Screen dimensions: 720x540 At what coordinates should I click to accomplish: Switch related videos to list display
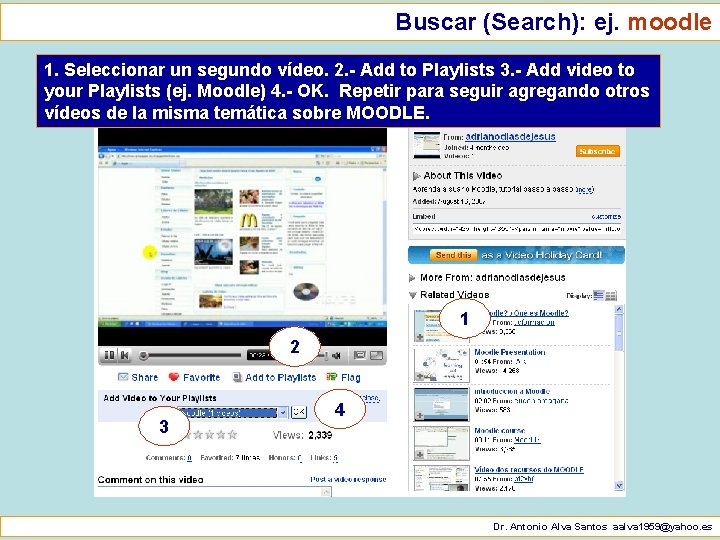598,295
